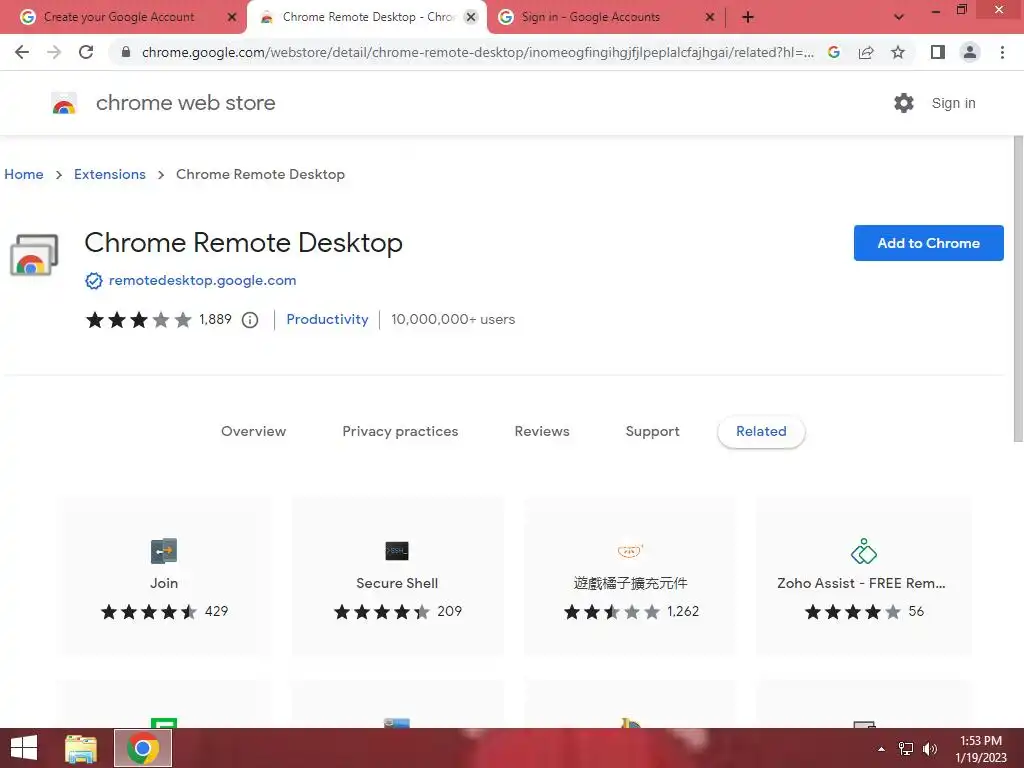
Task: Open the side panel icon
Action: click(938, 52)
